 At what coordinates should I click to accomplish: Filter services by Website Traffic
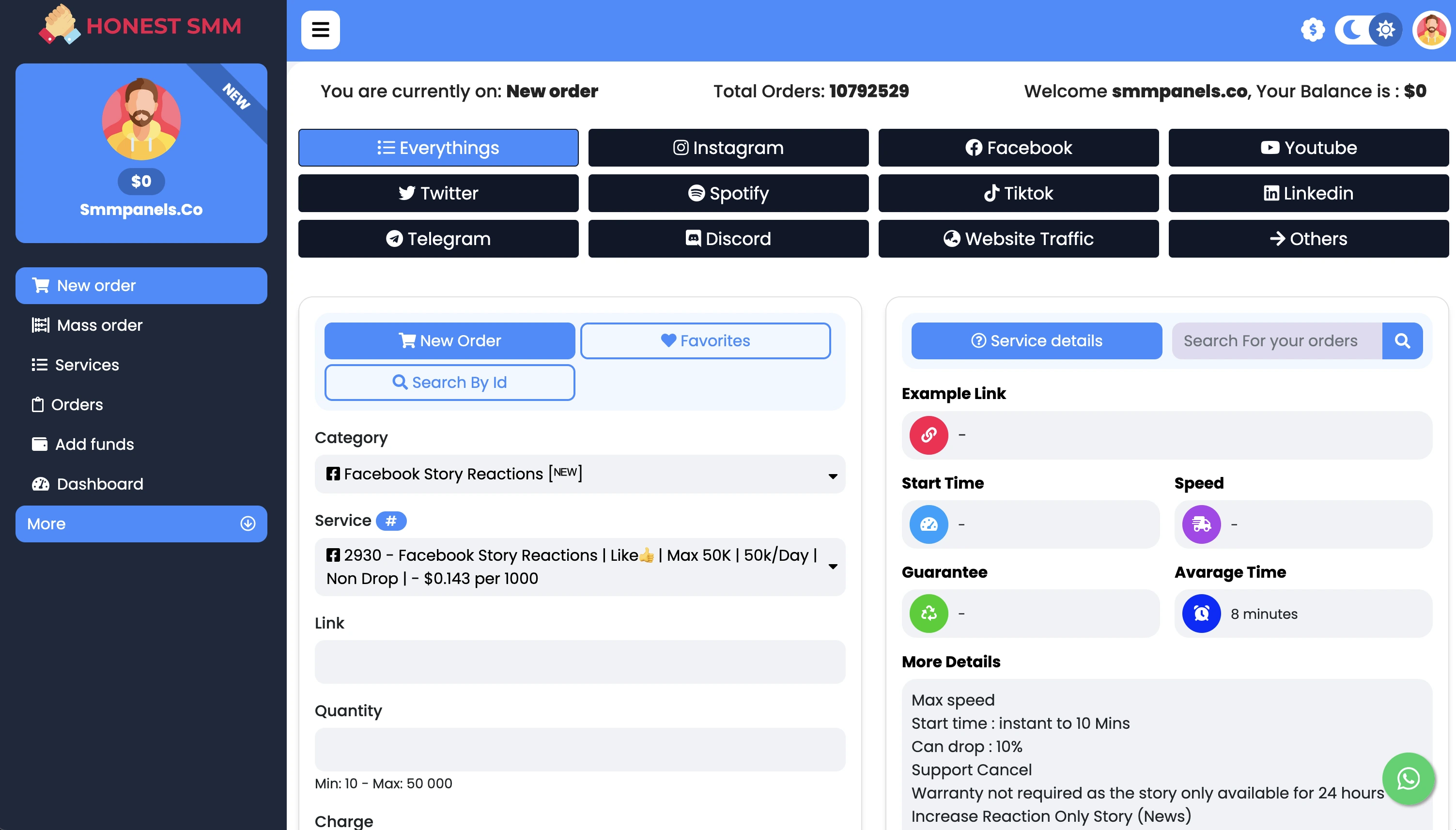1019,239
